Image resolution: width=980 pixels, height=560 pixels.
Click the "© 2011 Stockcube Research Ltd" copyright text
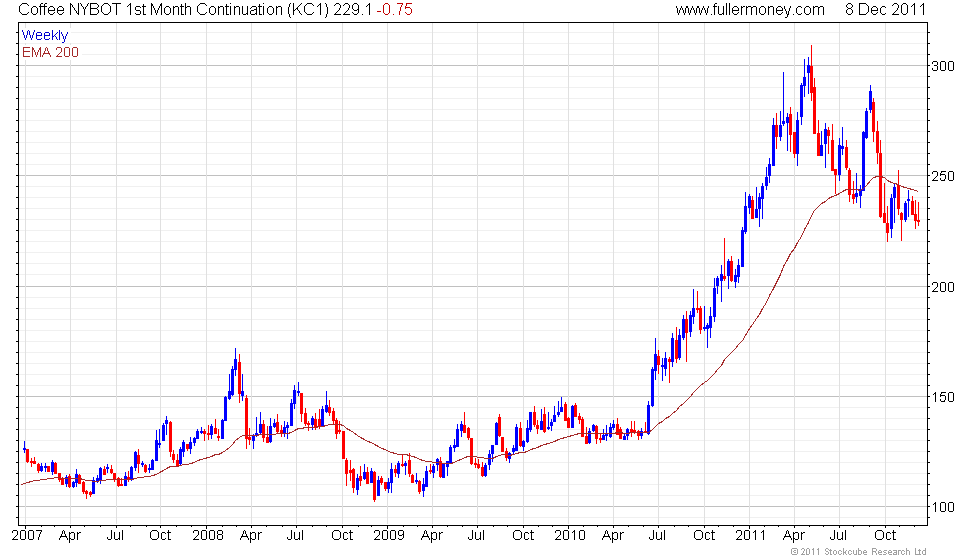click(x=858, y=552)
